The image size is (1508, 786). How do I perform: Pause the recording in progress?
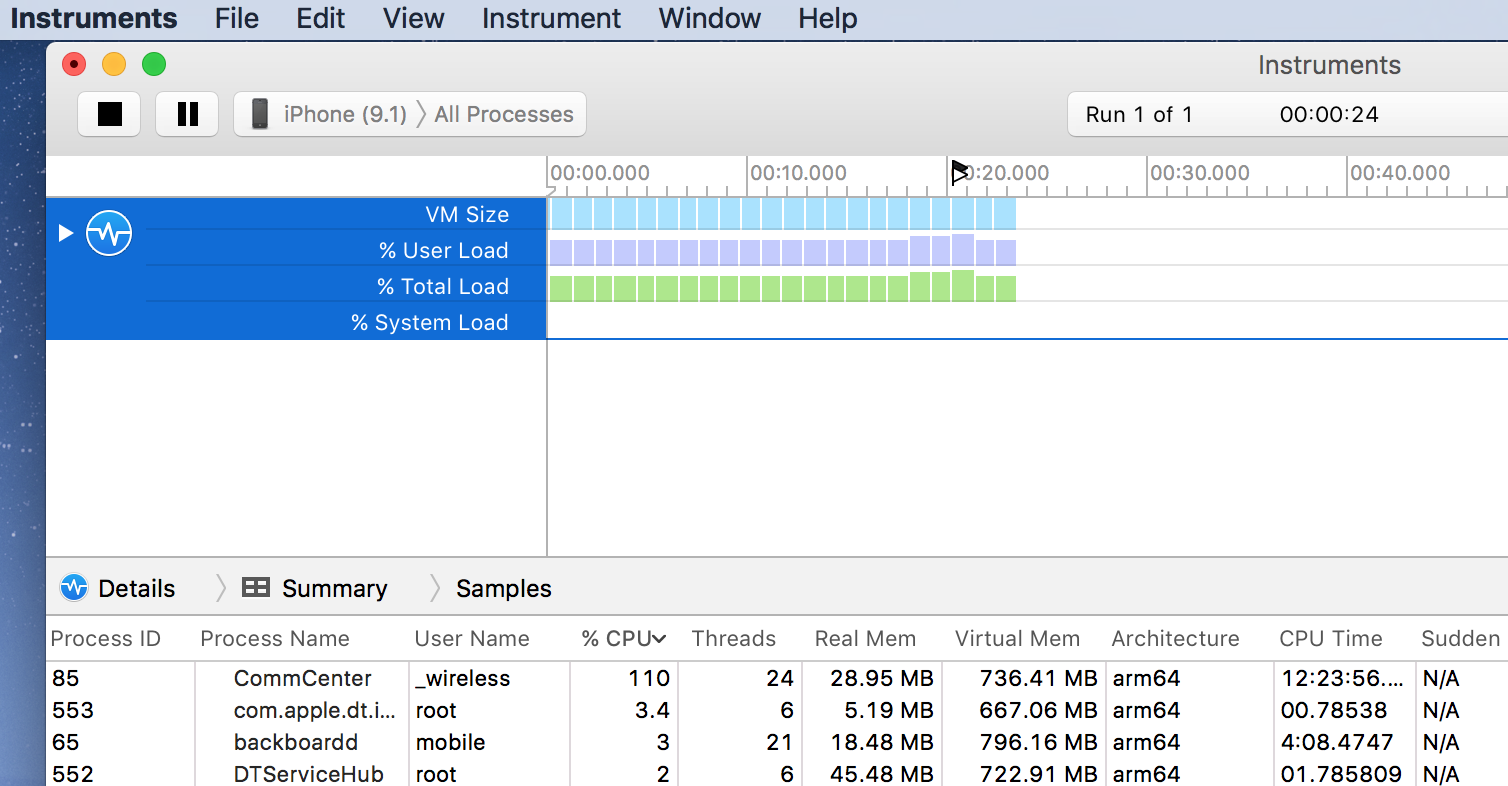click(x=187, y=114)
